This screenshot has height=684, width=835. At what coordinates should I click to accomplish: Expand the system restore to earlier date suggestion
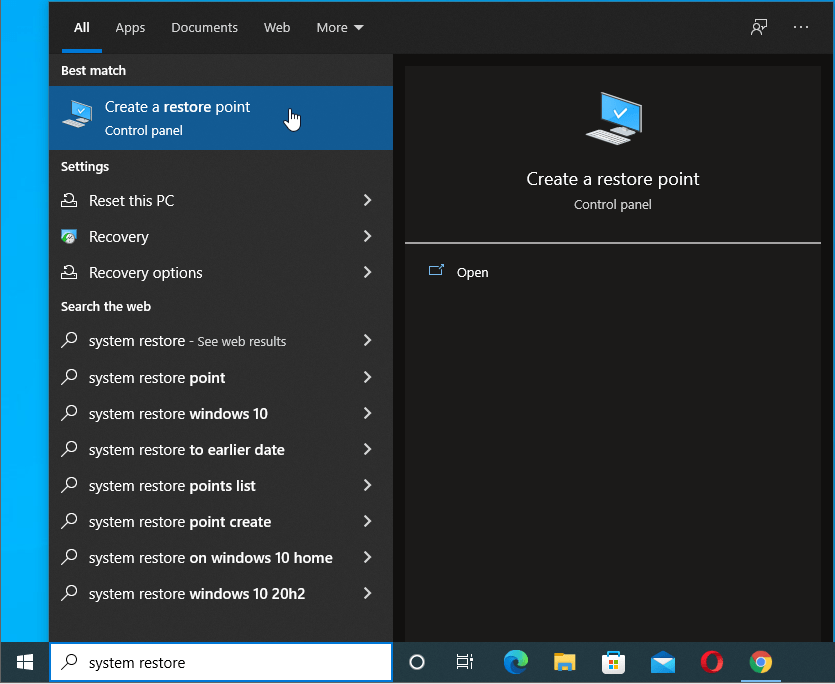click(368, 449)
